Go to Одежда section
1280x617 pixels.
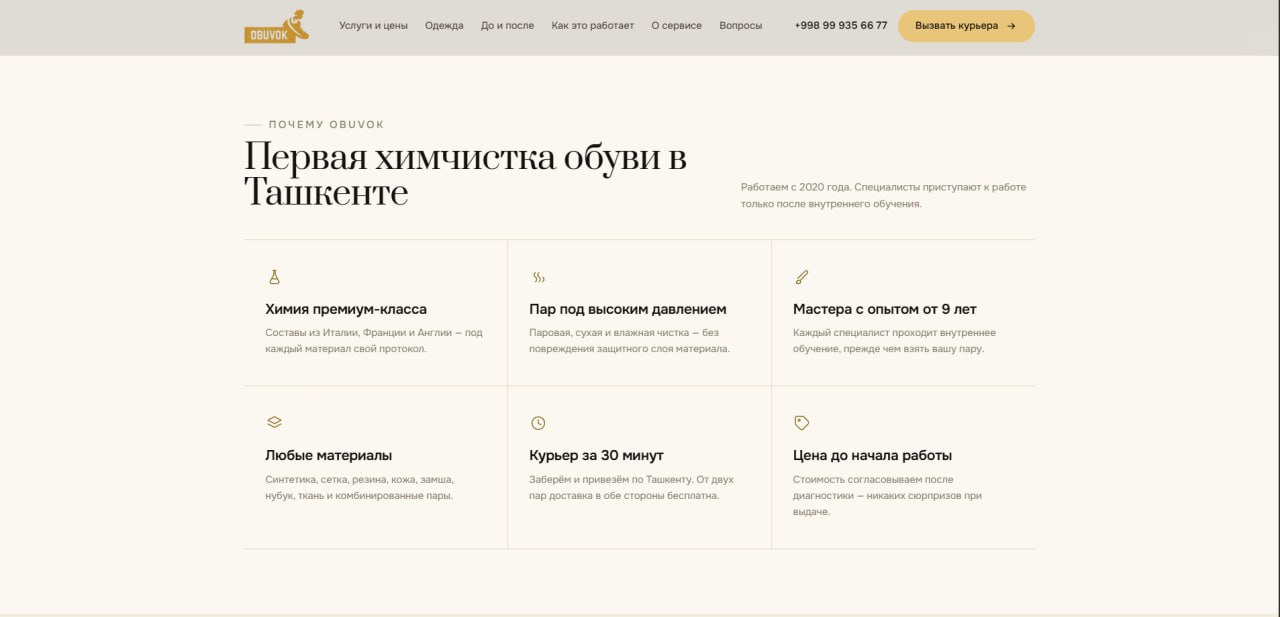click(x=444, y=26)
